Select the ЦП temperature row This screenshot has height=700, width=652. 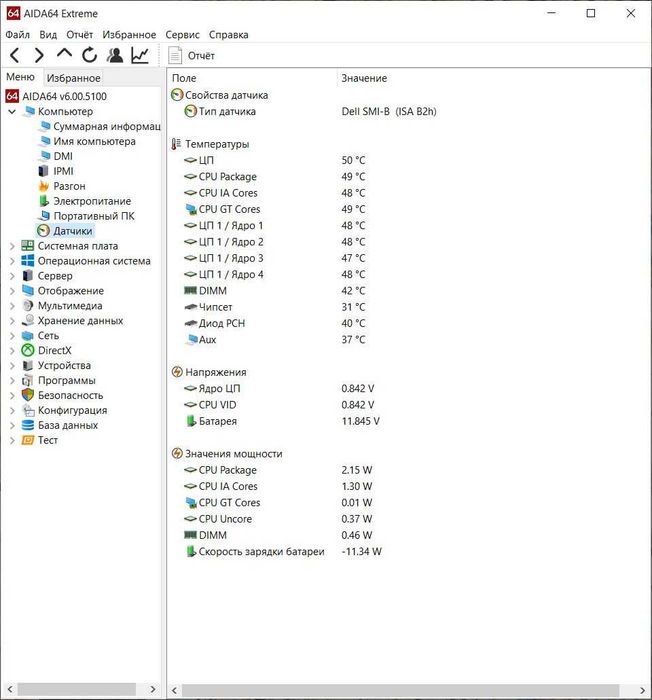[x=275, y=160]
